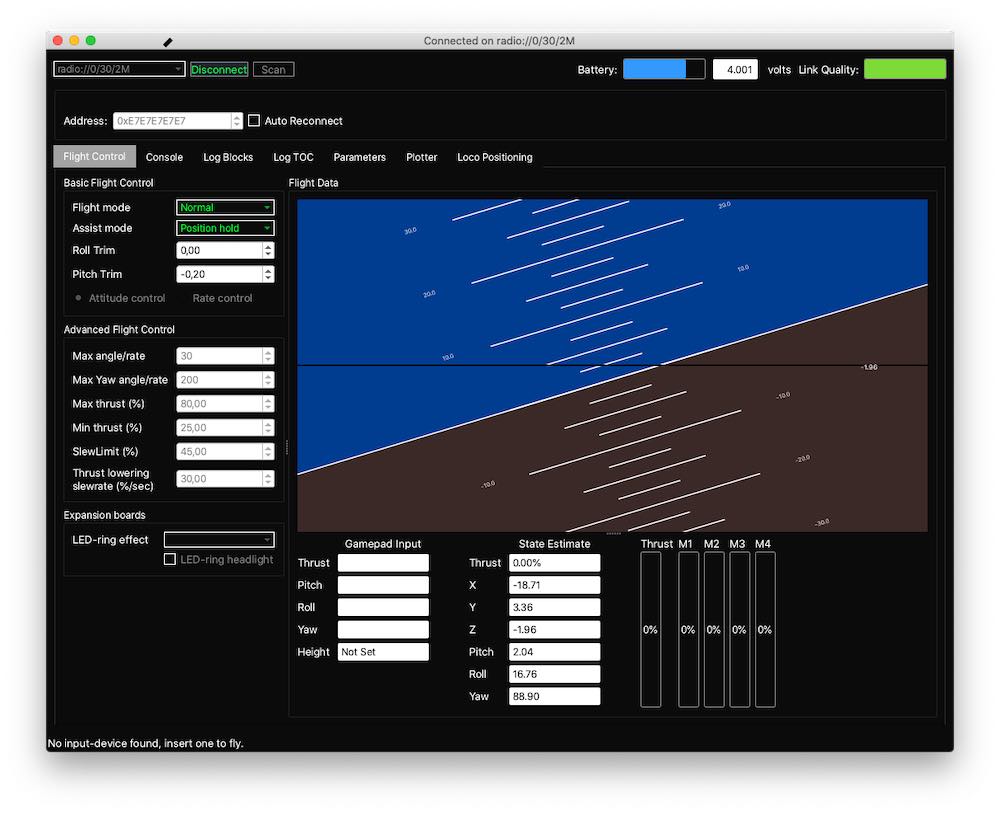Click the Scan button

click(273, 70)
